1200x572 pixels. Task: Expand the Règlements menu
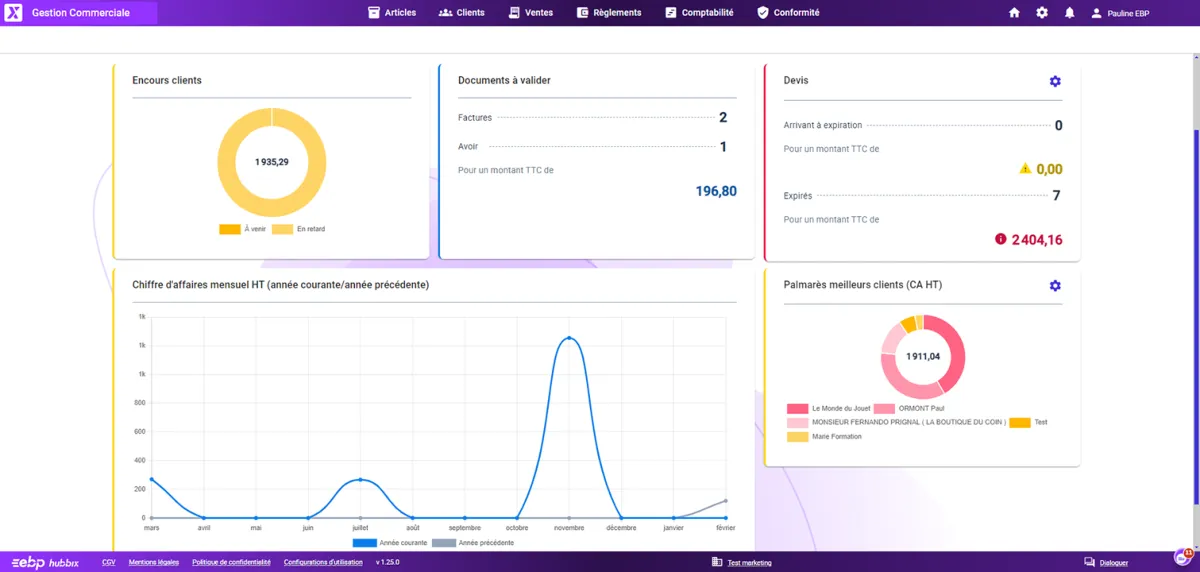tap(609, 13)
